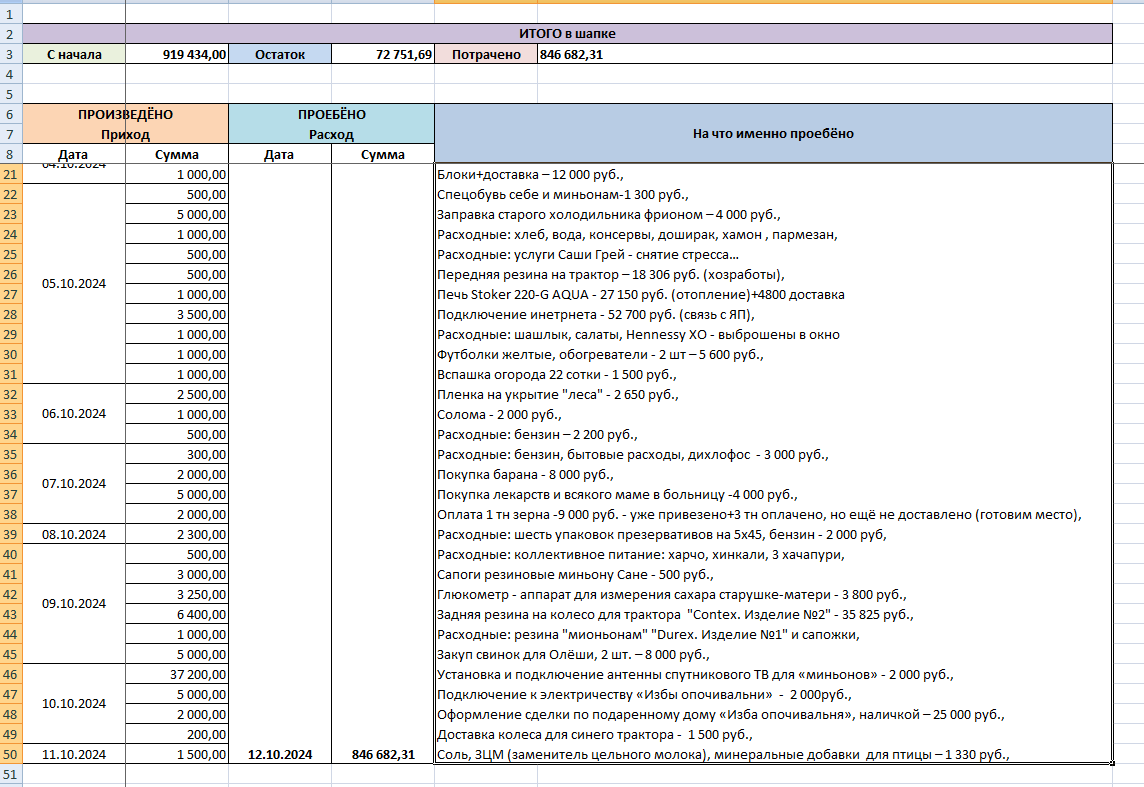
Task: Click the Печь Stoker 220-G AQUA text line
Action: pyautogui.click(x=641, y=295)
